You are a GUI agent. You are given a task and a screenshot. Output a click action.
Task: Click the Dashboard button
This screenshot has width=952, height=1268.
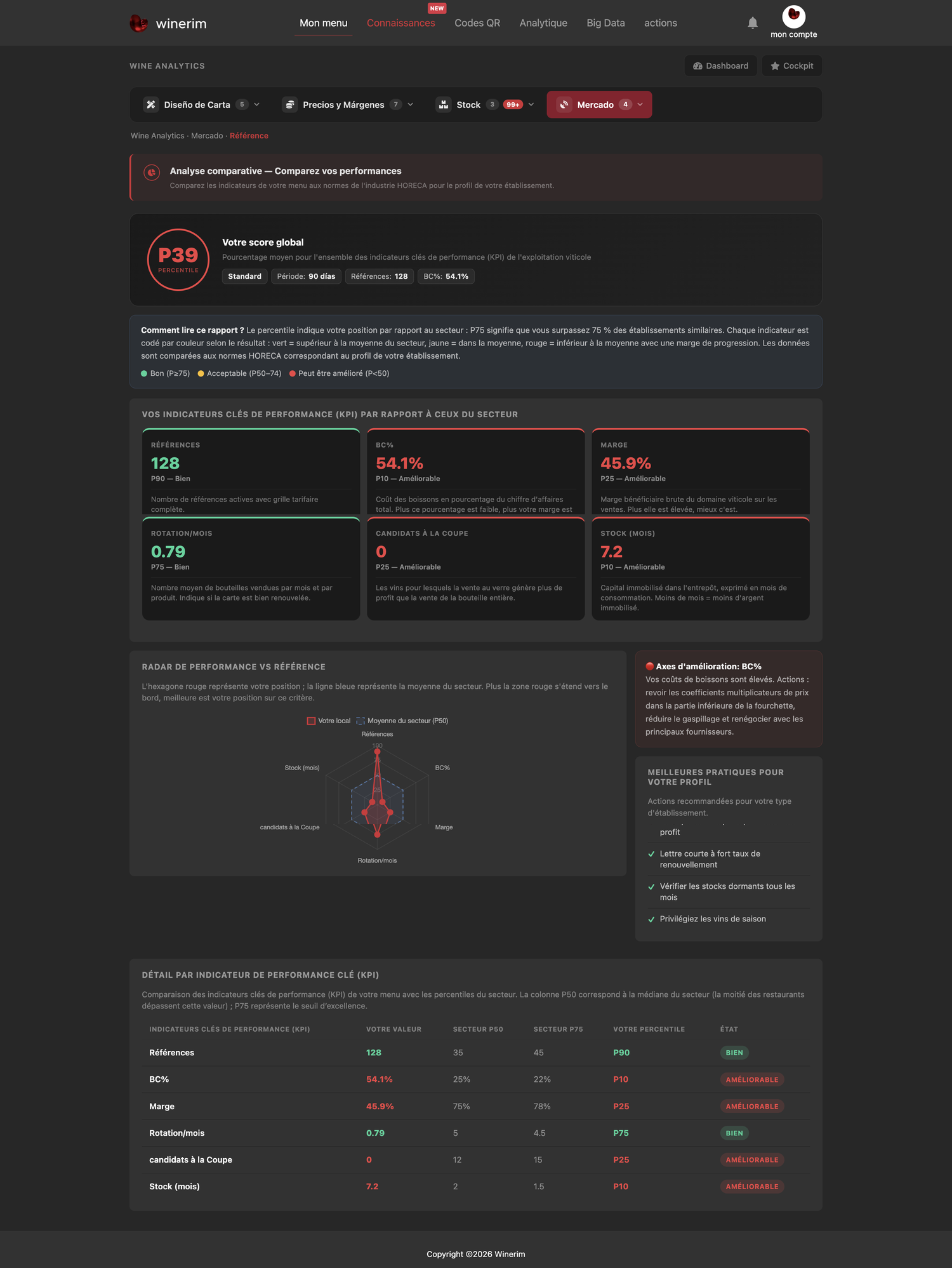(720, 66)
